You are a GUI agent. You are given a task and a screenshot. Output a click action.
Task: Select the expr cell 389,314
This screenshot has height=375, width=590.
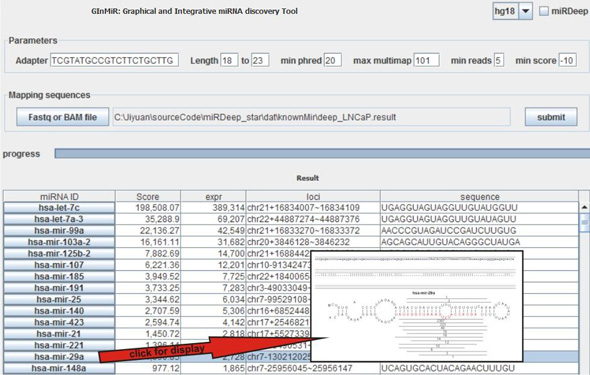click(213, 208)
